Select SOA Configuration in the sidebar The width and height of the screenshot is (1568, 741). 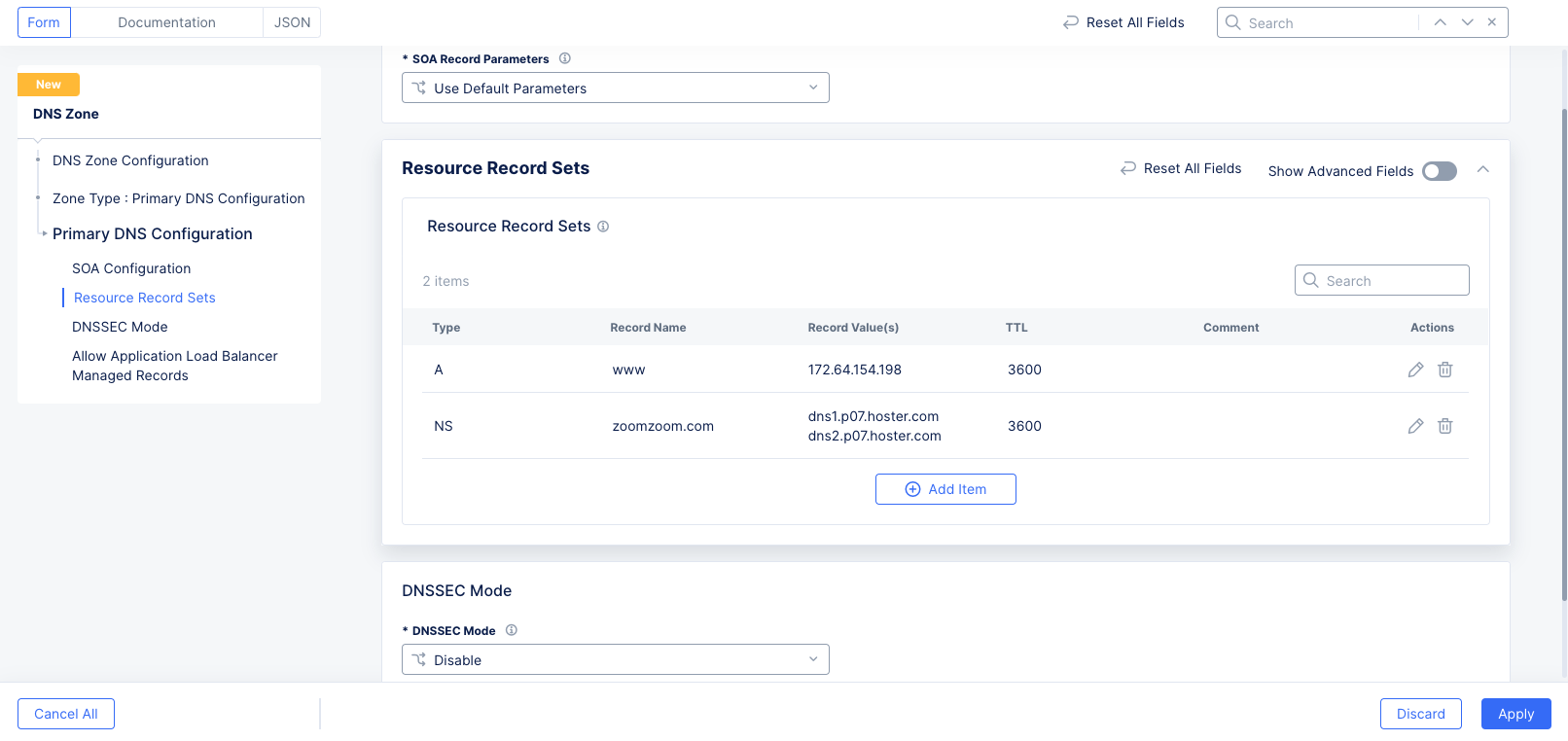[x=131, y=268]
